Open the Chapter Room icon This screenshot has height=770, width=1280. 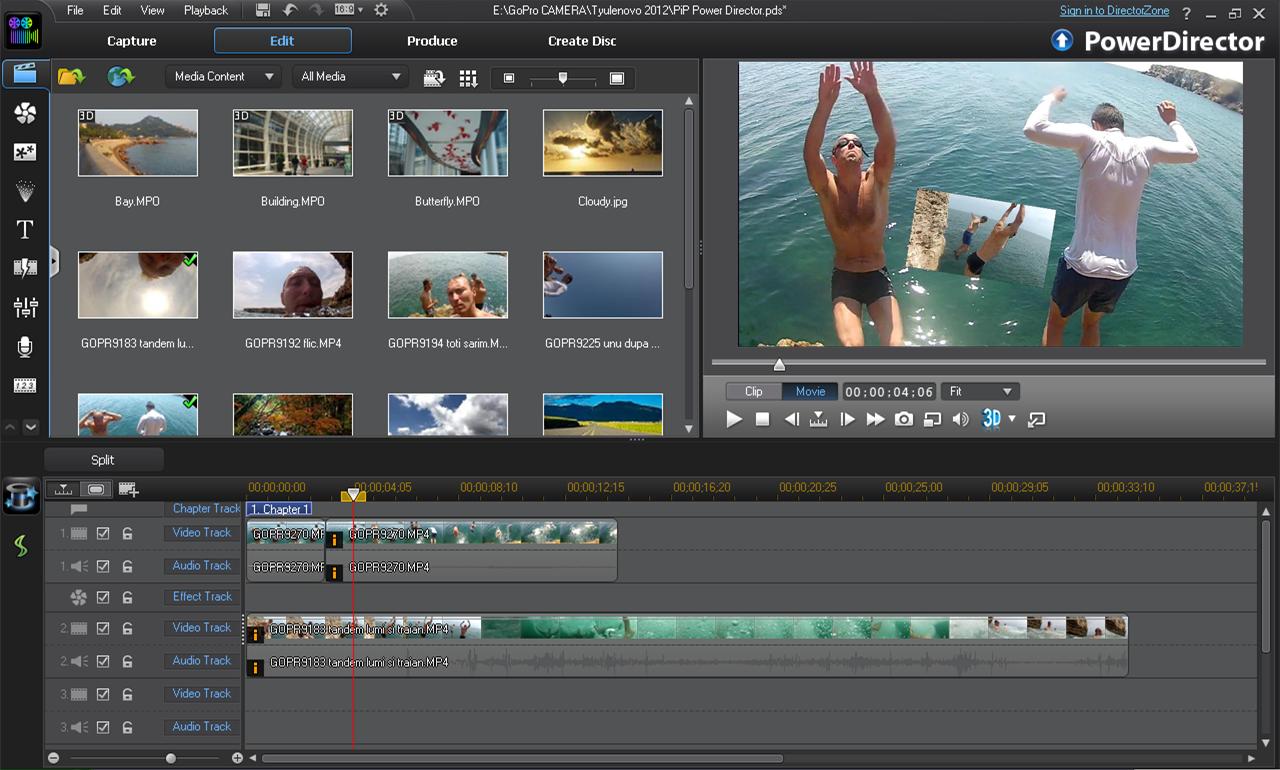coord(25,385)
